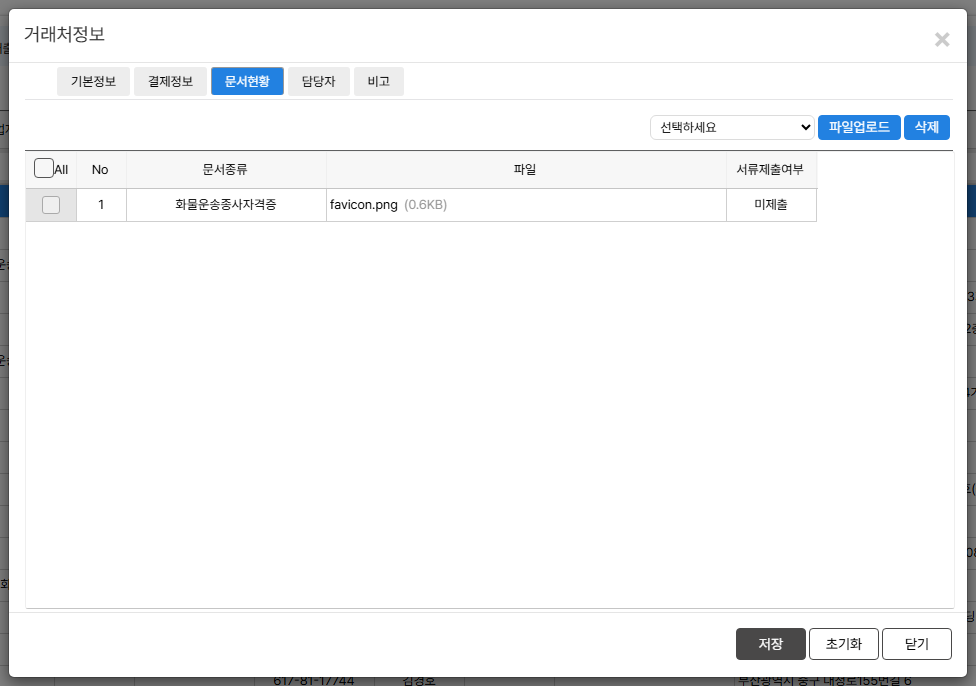Screen dimensions: 976x686
Task: Click the 파일 column header
Action: click(x=526, y=170)
